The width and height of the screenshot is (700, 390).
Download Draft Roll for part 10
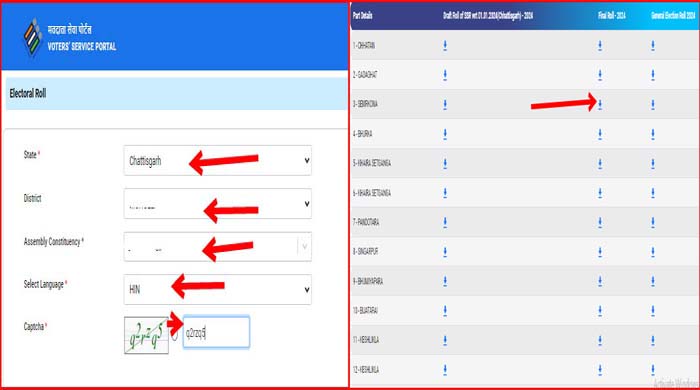445,311
